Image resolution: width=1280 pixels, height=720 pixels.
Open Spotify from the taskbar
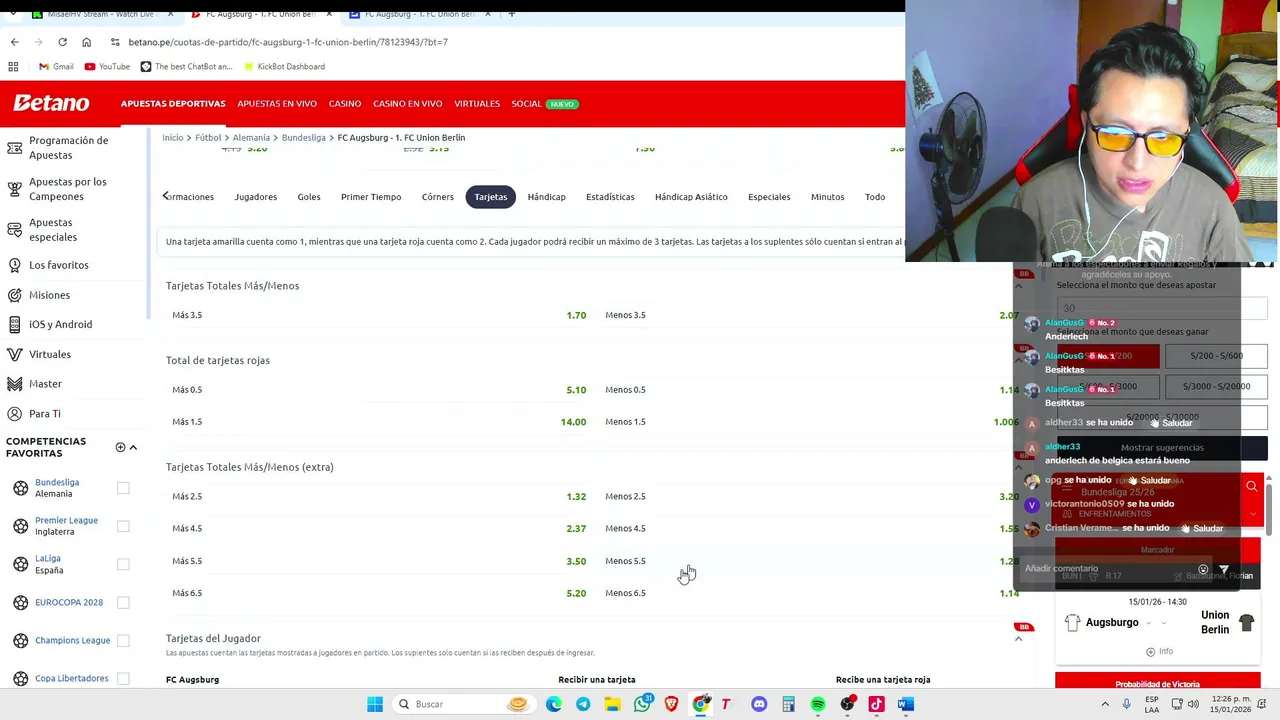pyautogui.click(x=818, y=704)
